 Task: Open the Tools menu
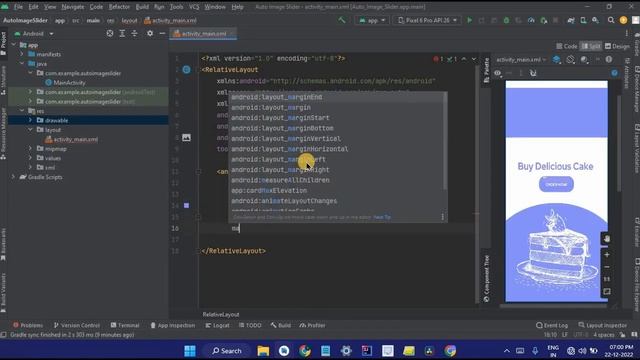point(176,7)
